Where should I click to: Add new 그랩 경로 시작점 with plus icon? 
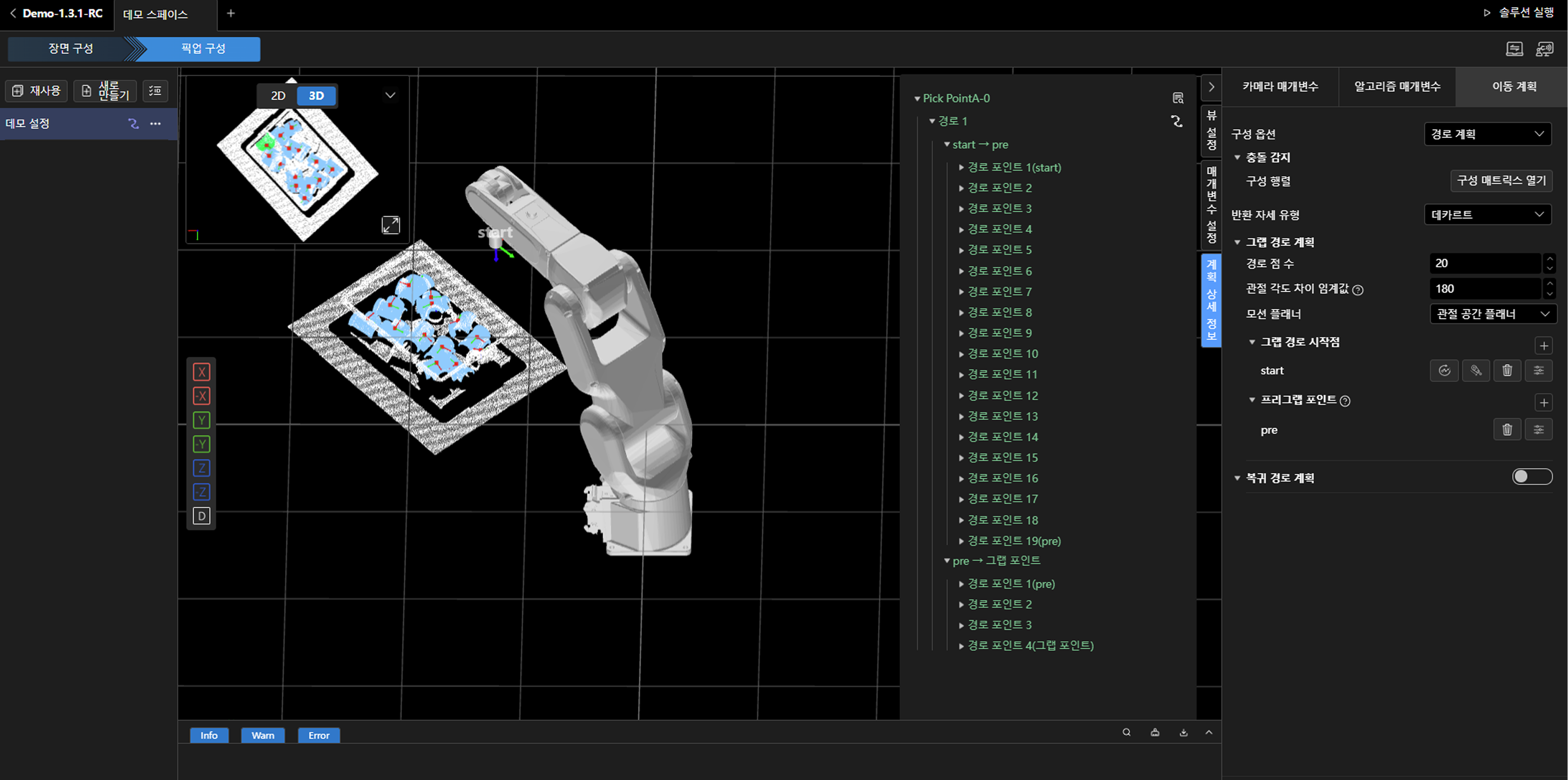click(x=1543, y=346)
